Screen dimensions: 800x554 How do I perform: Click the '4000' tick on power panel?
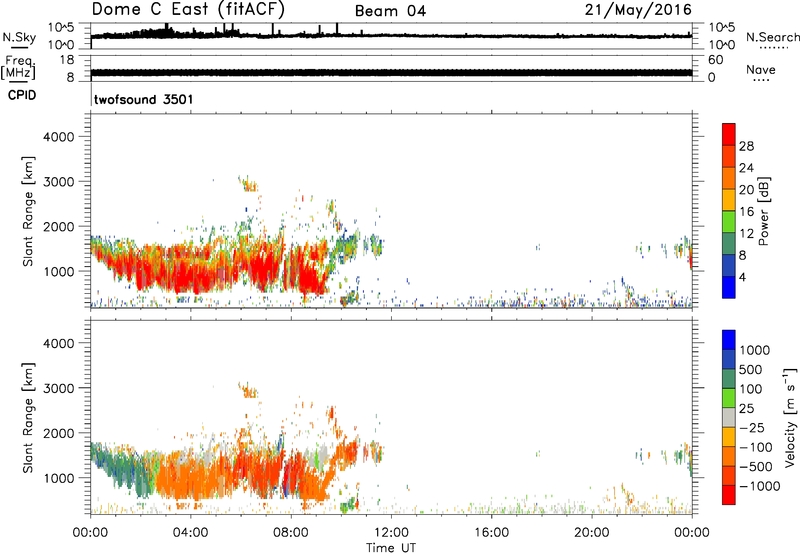coord(59,137)
